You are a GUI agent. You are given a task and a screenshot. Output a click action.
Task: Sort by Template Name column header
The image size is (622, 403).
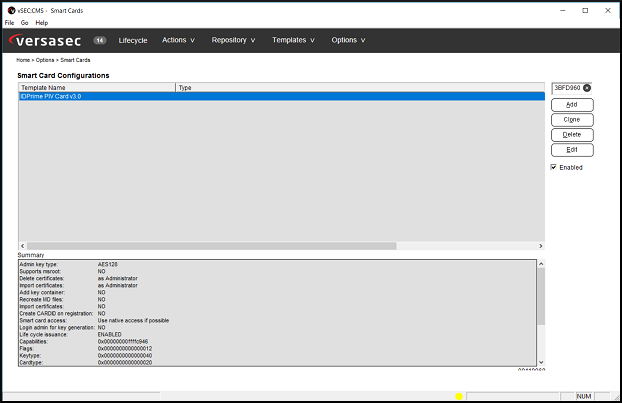97,87
